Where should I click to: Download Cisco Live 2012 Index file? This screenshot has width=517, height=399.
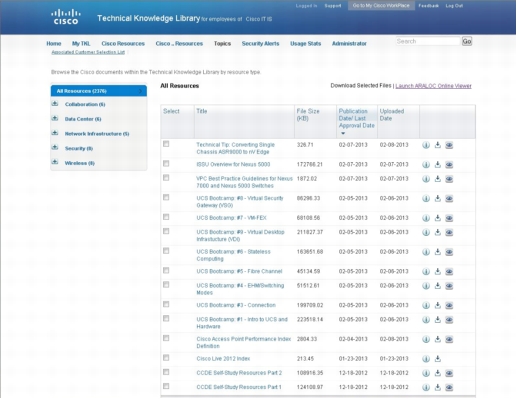point(438,359)
